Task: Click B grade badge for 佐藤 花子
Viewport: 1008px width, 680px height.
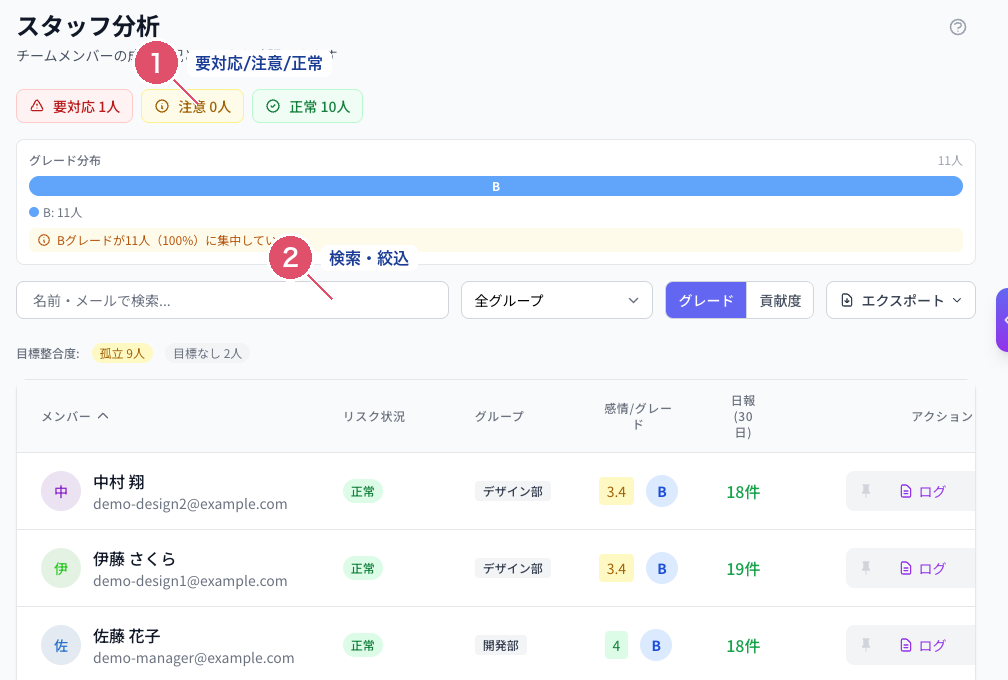Action: [656, 646]
